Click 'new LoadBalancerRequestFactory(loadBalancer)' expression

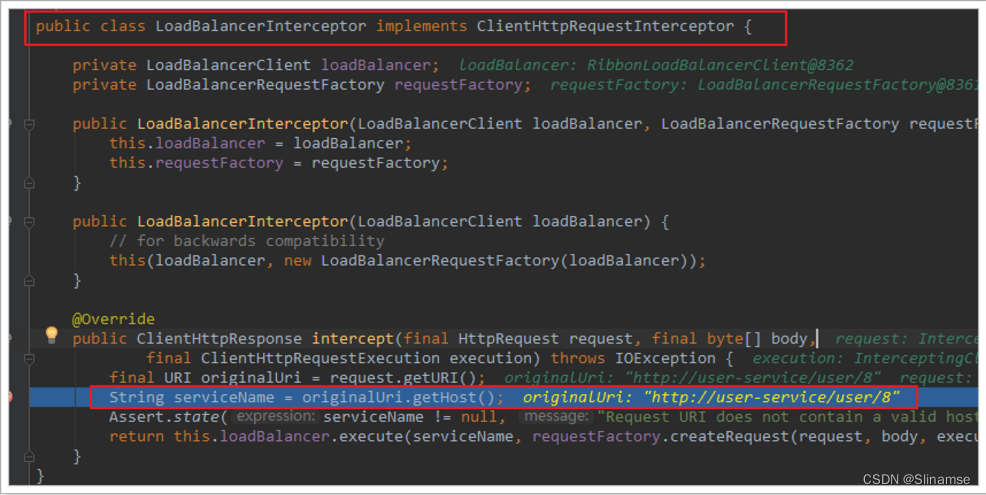click(x=485, y=260)
